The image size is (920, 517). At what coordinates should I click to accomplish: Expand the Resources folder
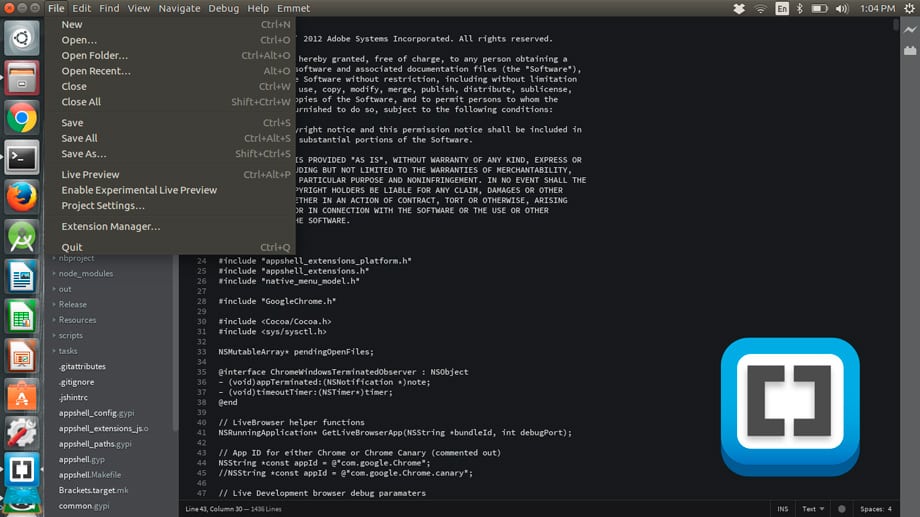pyautogui.click(x=77, y=320)
